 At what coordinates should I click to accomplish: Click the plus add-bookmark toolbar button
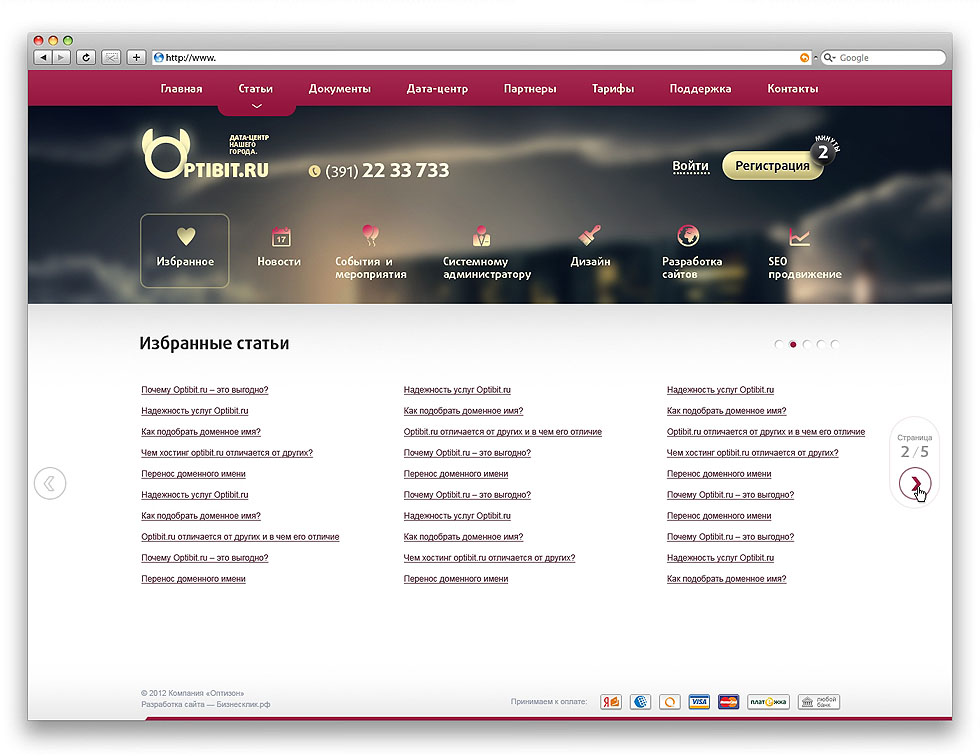[136, 57]
